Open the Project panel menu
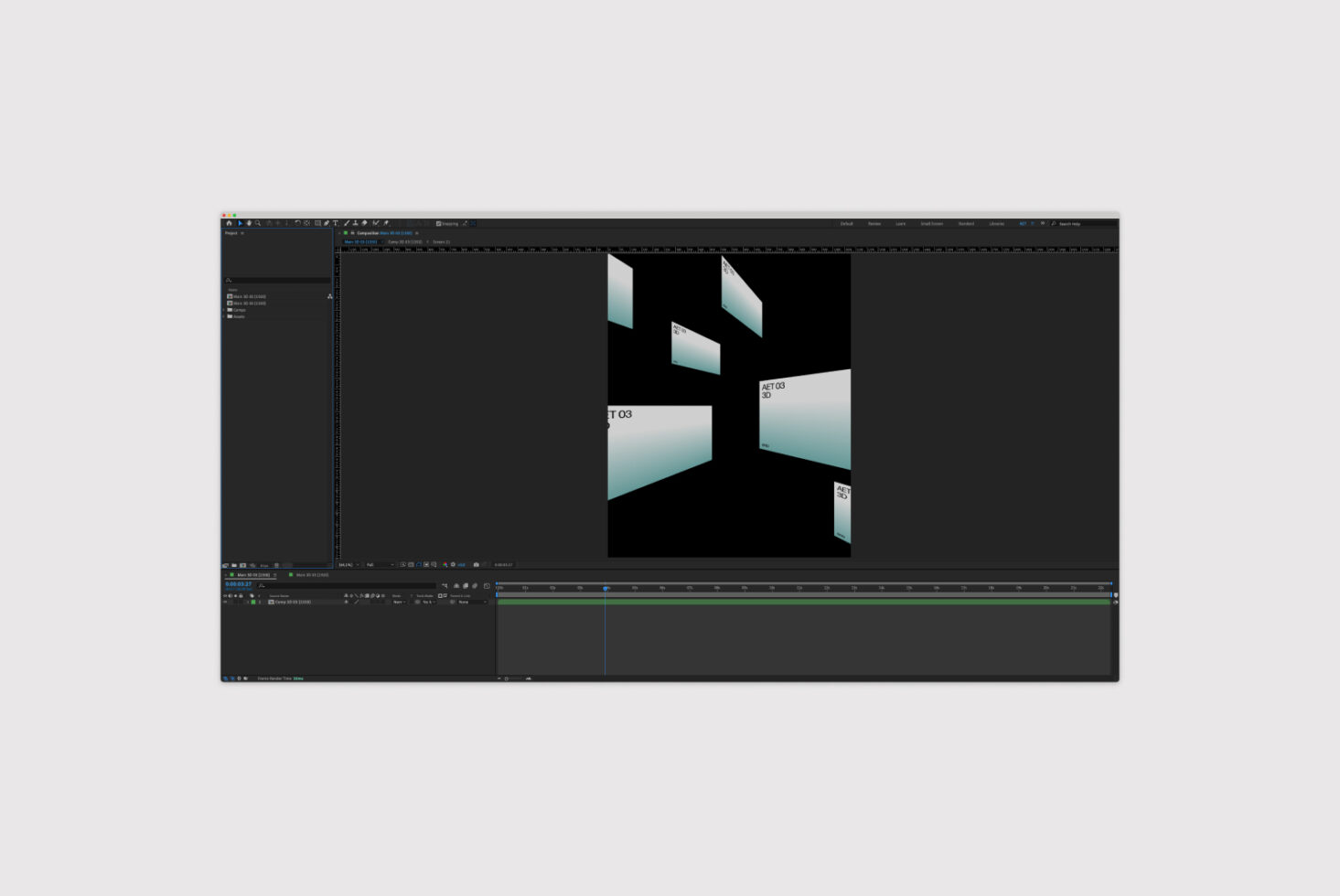 tap(242, 233)
